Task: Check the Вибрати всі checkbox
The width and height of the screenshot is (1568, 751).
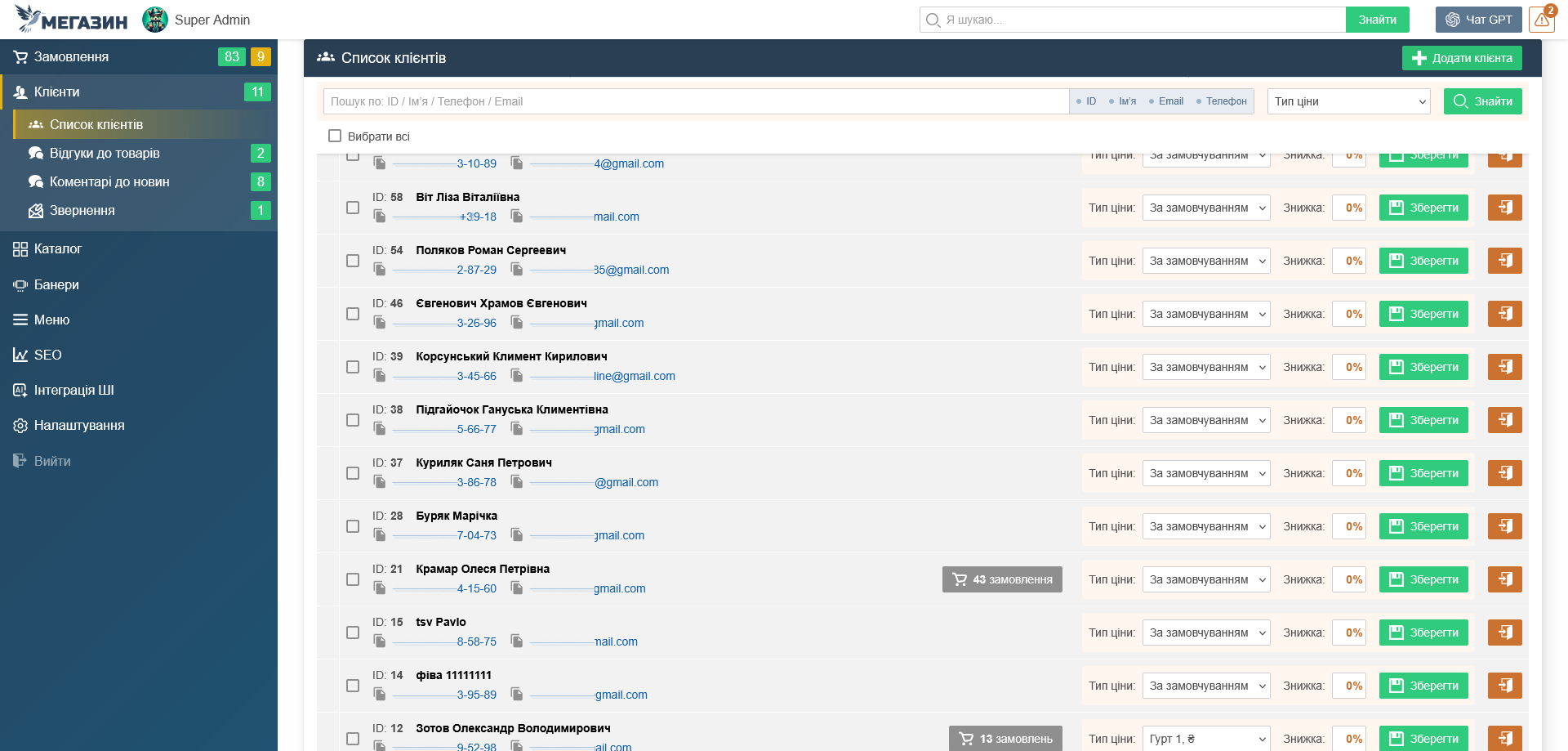Action: coord(335,136)
